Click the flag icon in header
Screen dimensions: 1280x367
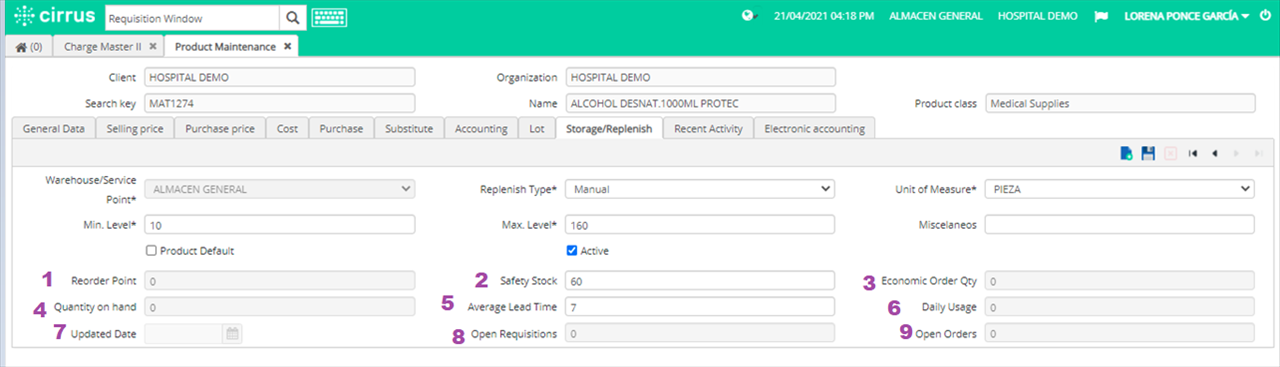point(1101,17)
